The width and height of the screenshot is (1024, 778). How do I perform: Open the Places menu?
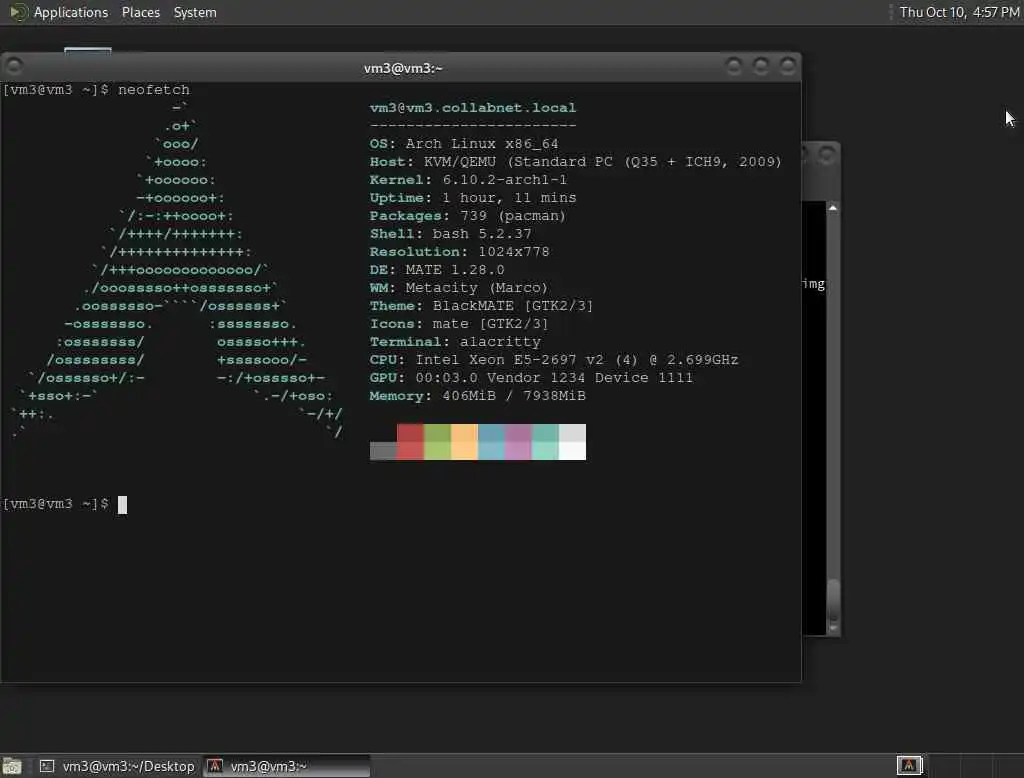coord(140,12)
